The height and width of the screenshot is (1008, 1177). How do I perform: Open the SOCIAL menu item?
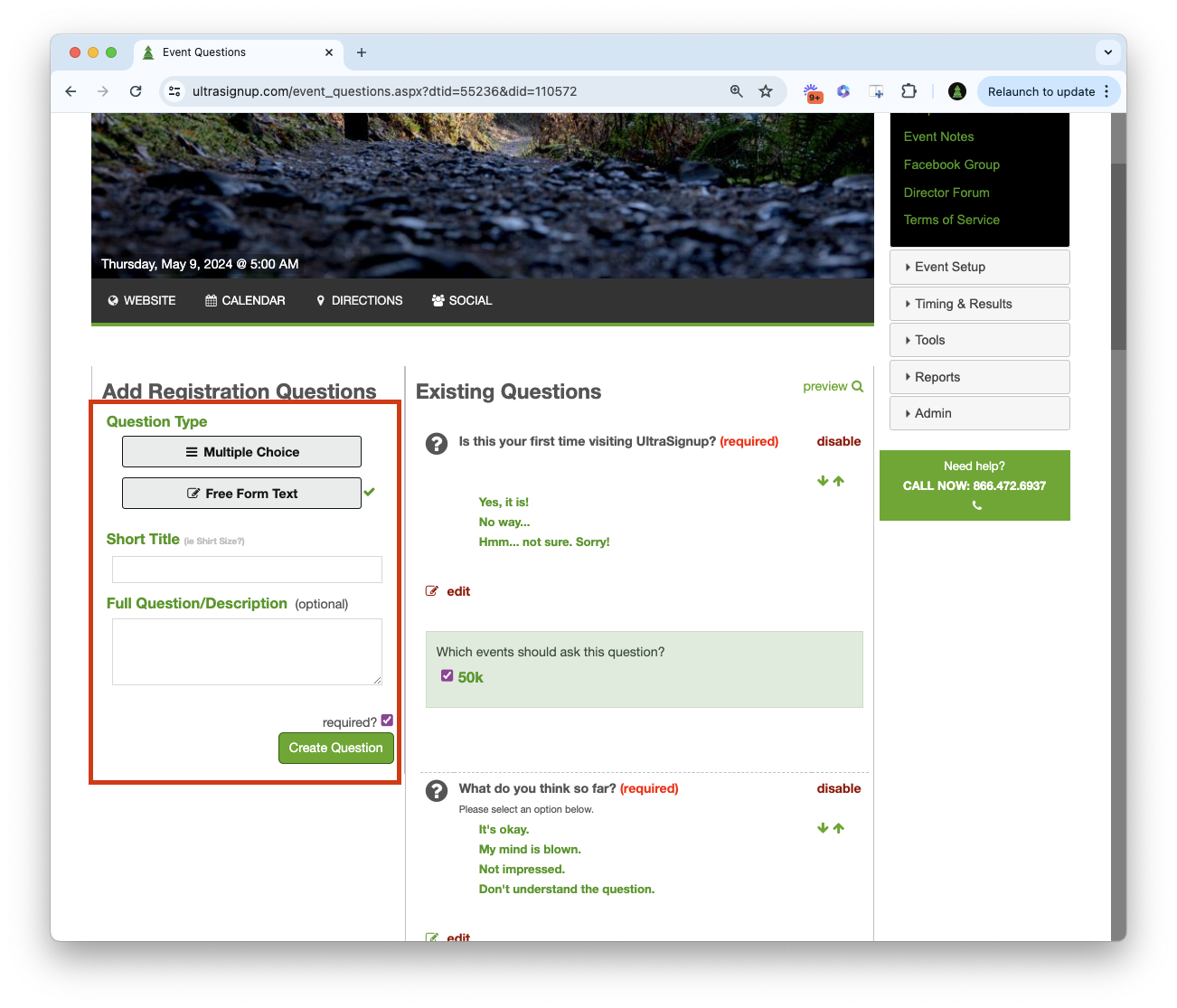coord(462,300)
